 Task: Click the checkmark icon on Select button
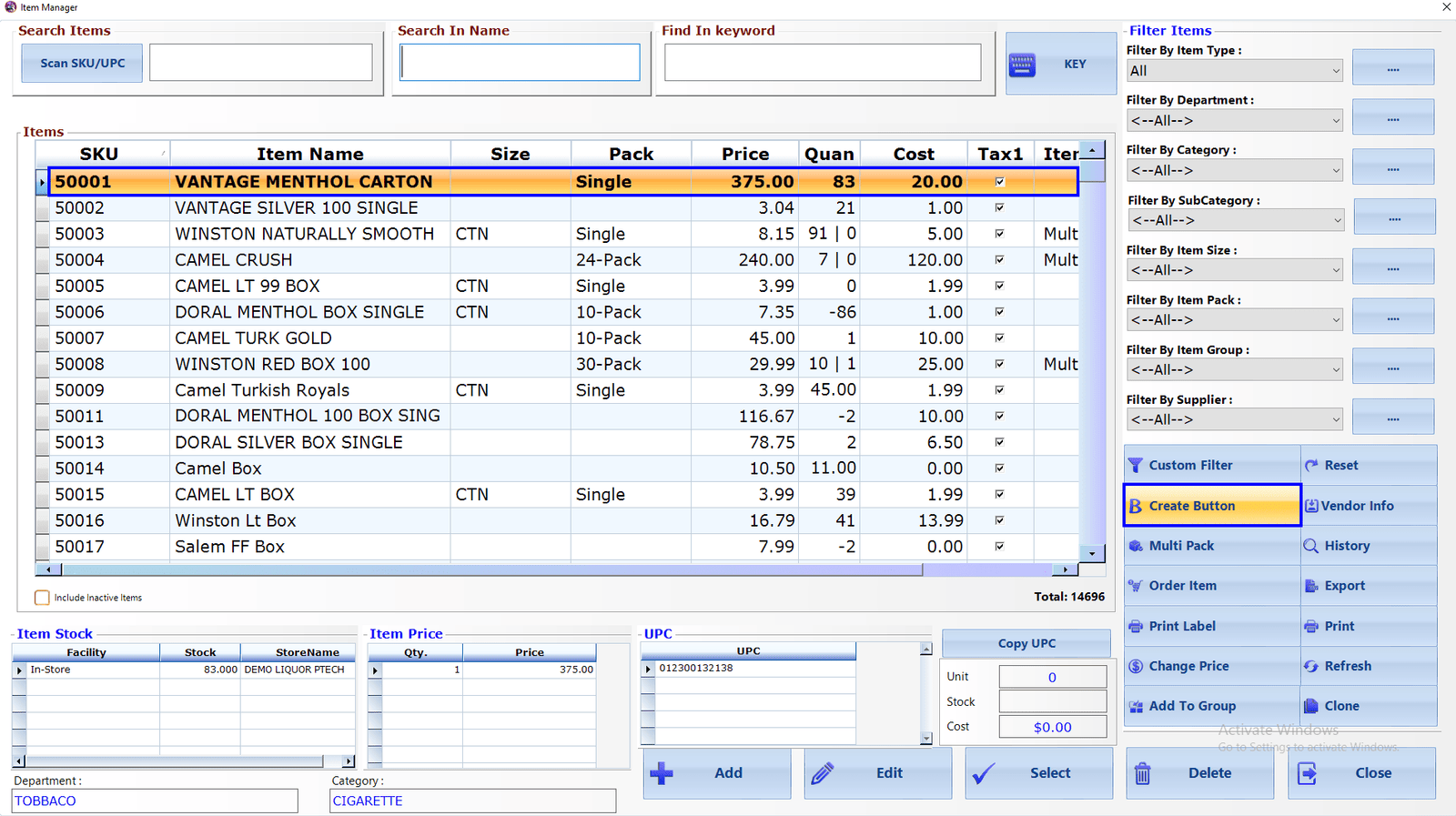(984, 774)
